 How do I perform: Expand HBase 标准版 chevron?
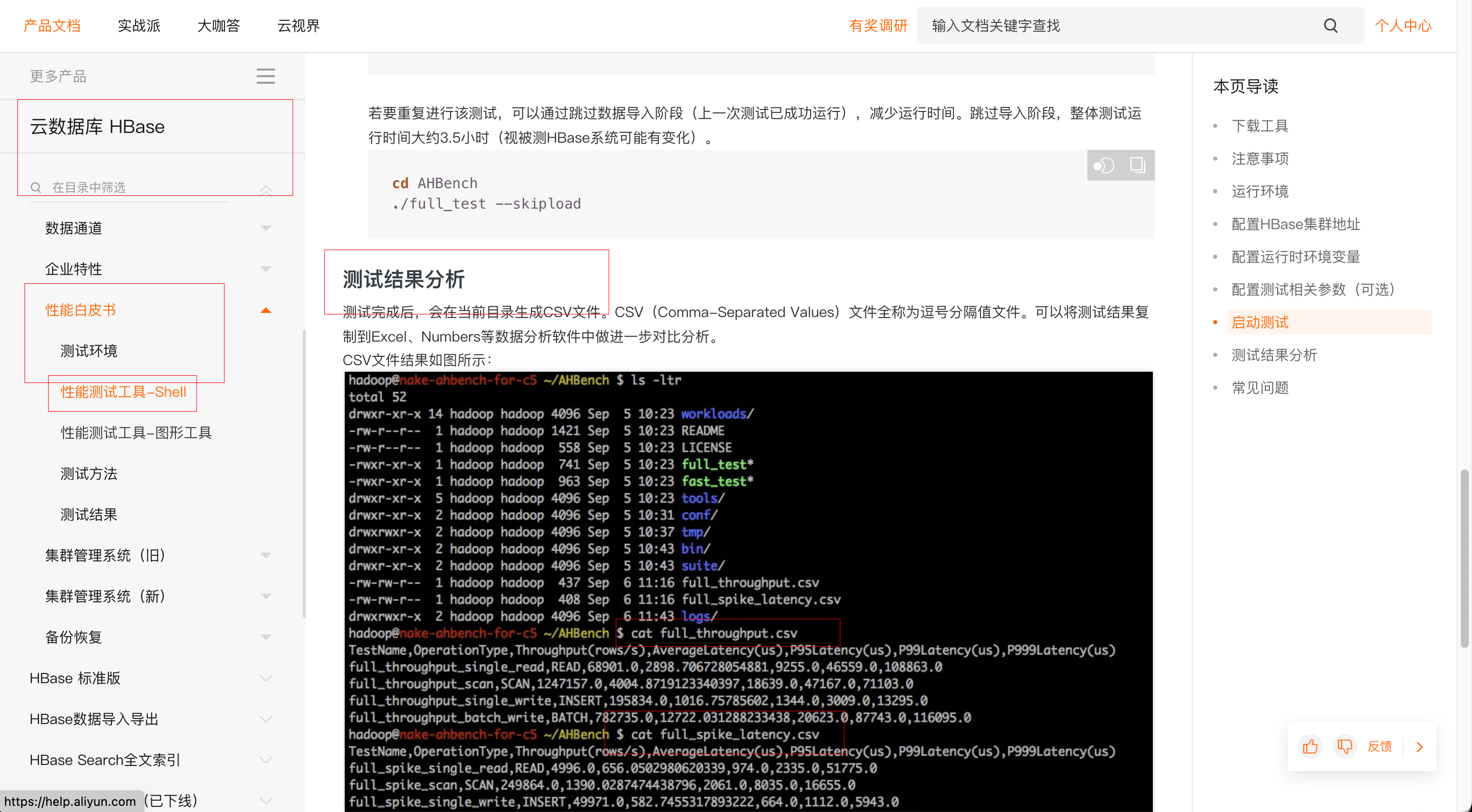(266, 678)
